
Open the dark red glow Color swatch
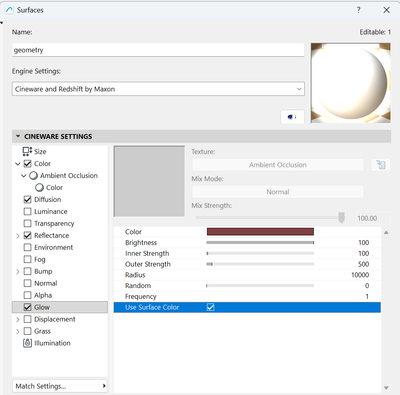[x=260, y=232]
